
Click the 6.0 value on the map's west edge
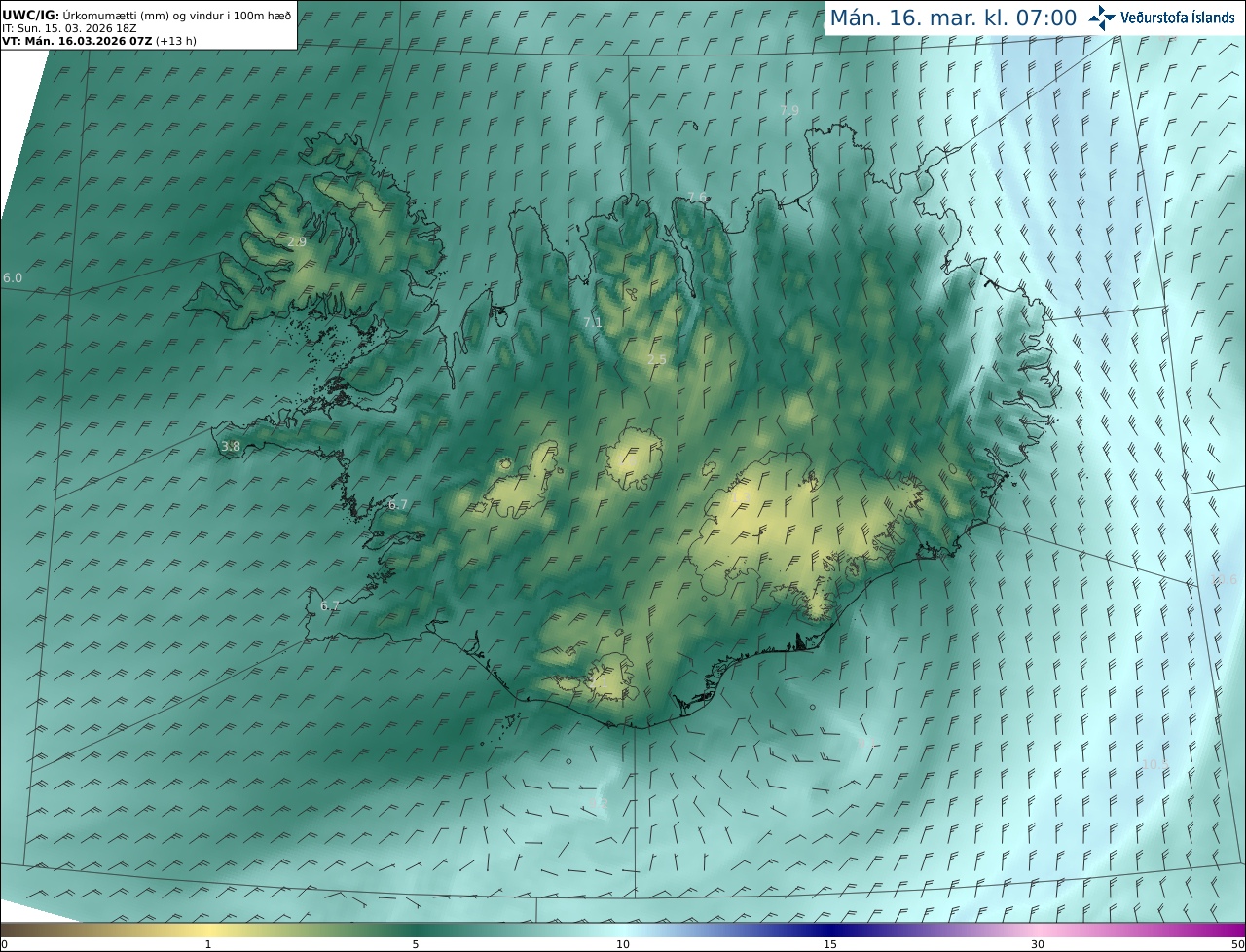point(13,277)
